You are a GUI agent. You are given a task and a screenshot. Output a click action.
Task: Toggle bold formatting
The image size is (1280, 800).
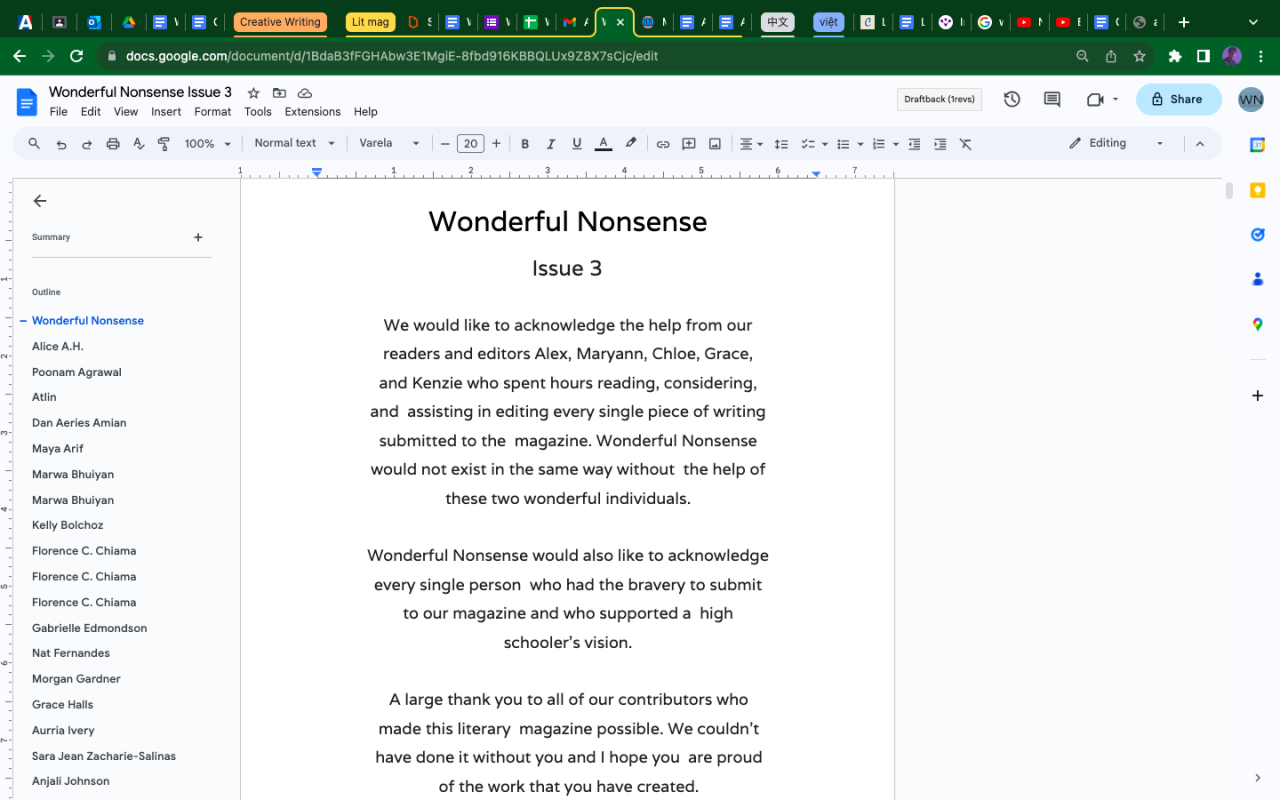tap(525, 144)
